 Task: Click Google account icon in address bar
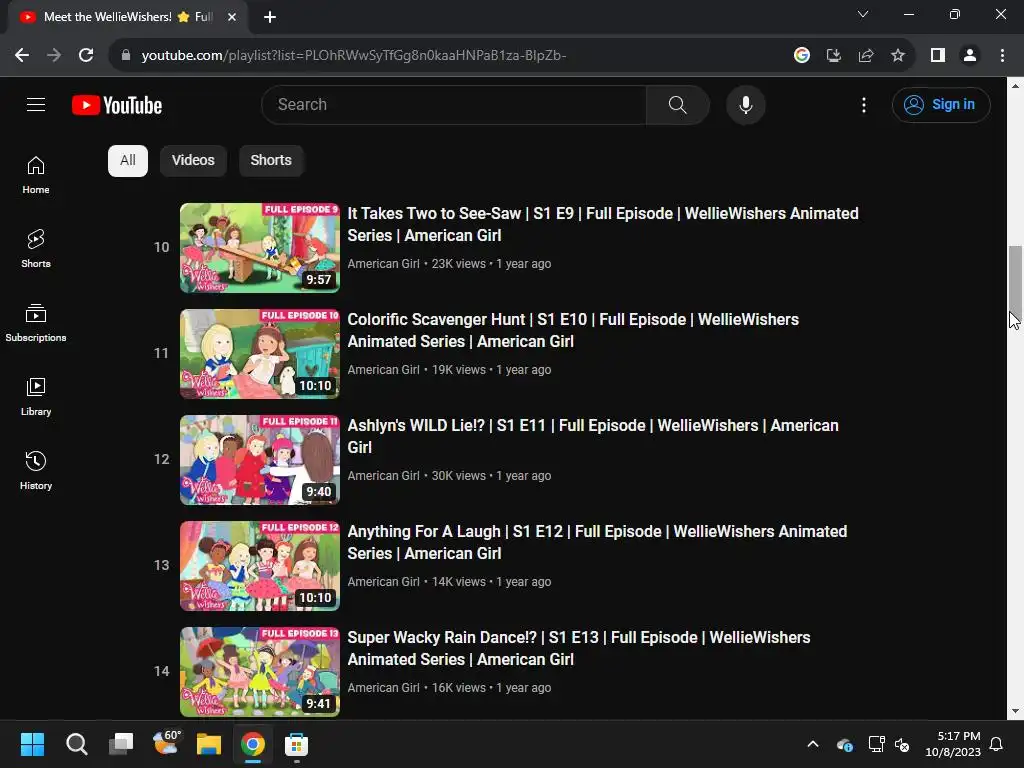coord(802,56)
